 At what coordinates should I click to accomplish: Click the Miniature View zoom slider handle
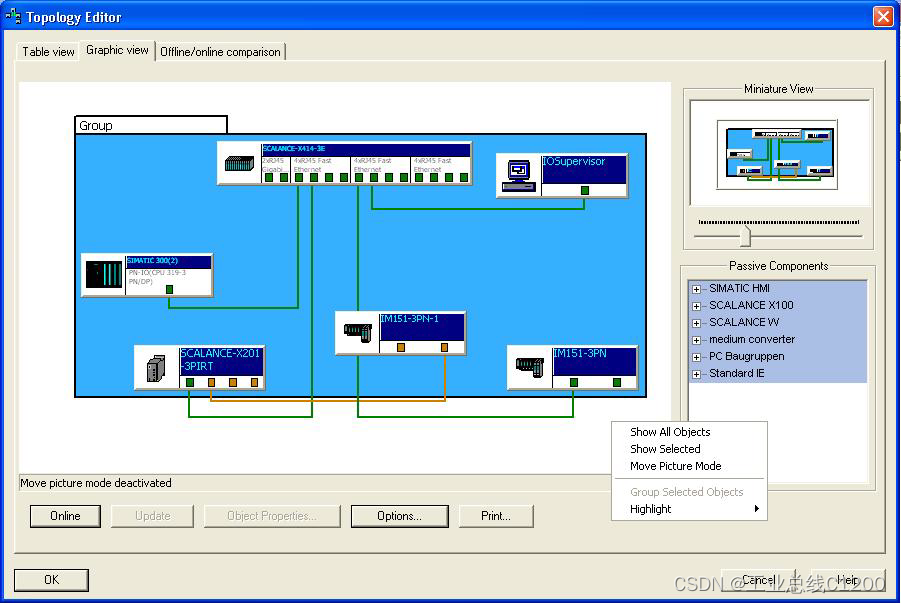click(746, 236)
